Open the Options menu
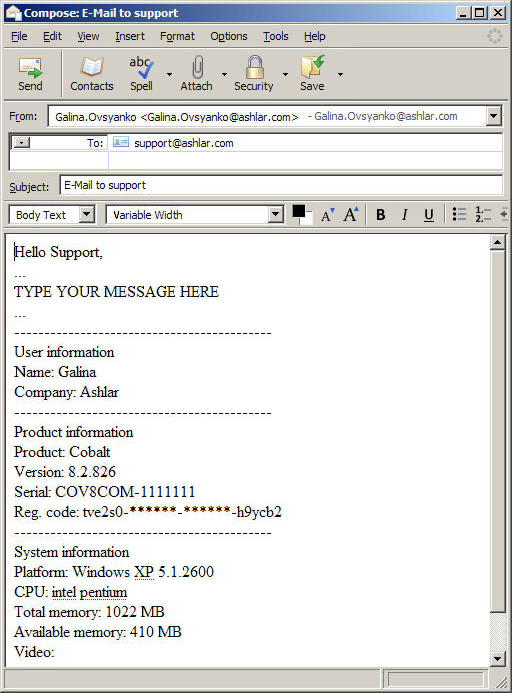Viewport: 512px width, 693px height. 229,36
